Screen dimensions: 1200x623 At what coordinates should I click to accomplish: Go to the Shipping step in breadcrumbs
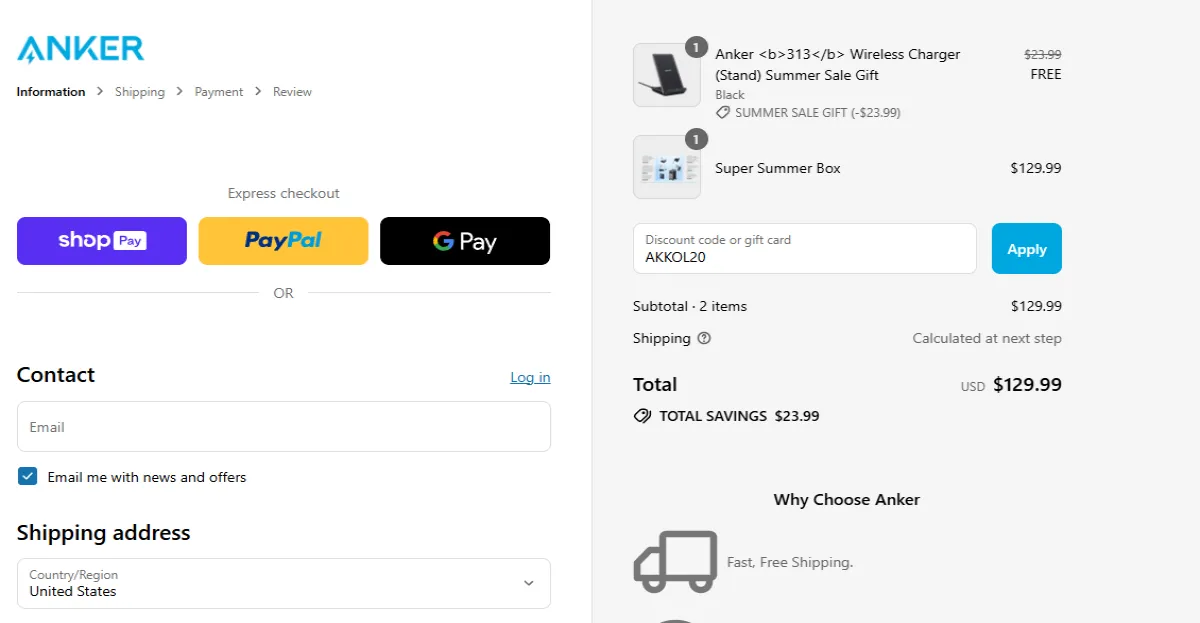coord(139,91)
